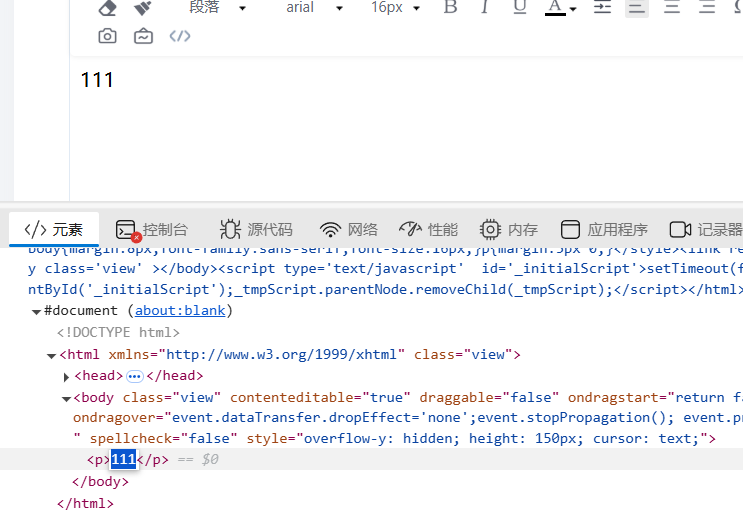Open the 源代码 sources tab
This screenshot has width=743, height=512.
coord(257,229)
